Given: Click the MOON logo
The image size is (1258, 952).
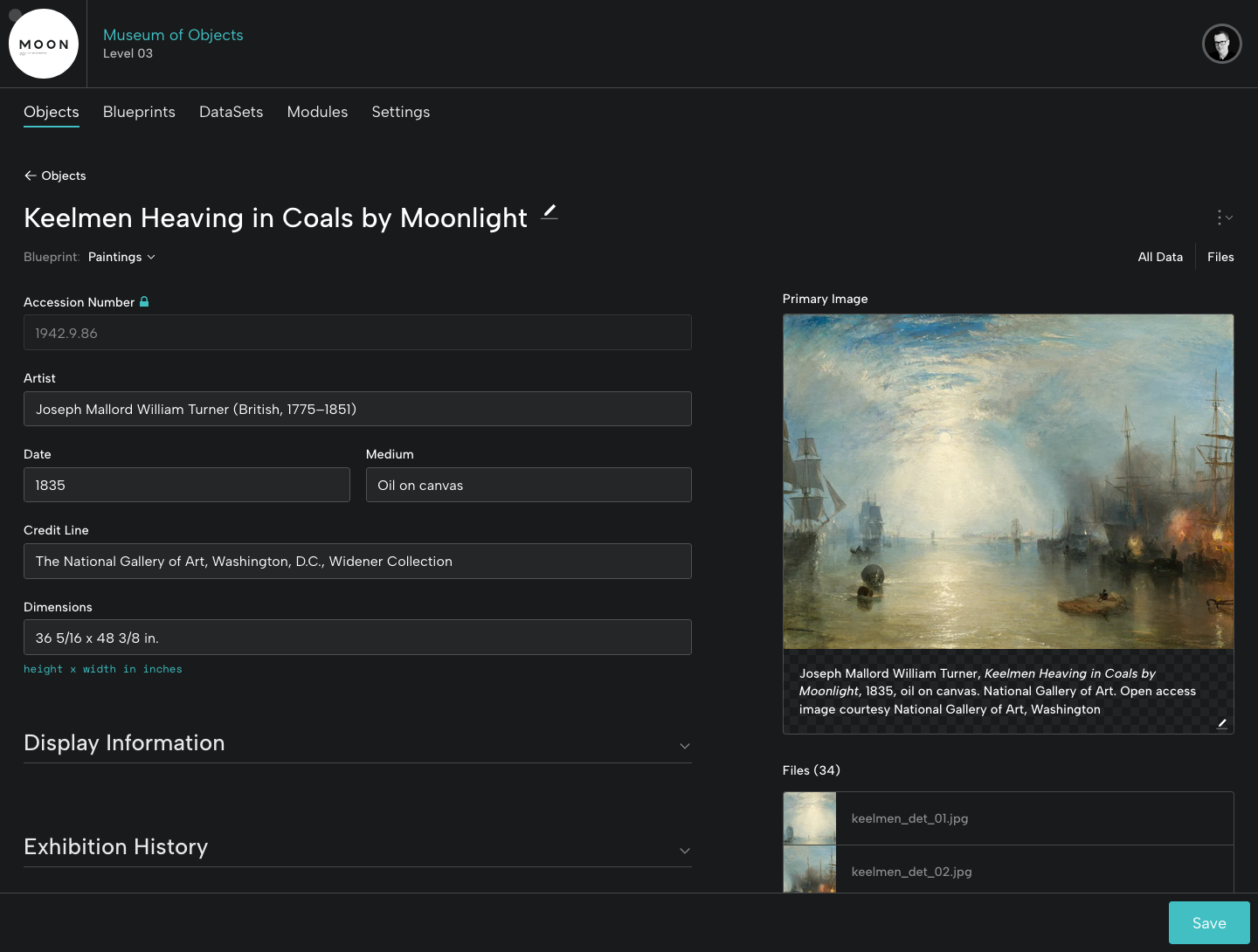Looking at the screenshot, I should pyautogui.click(x=44, y=44).
